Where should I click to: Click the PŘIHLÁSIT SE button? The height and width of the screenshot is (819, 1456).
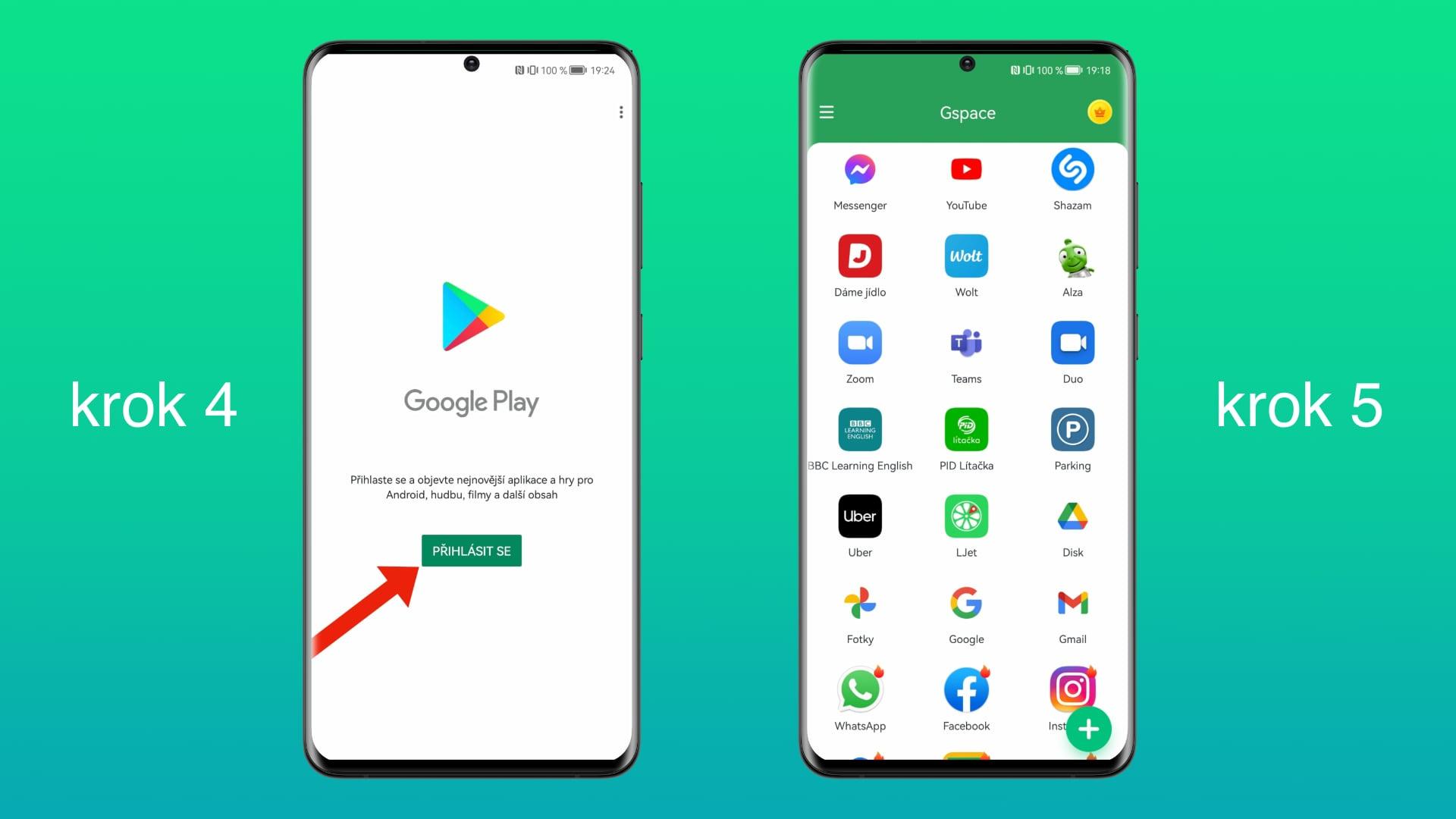click(x=471, y=550)
